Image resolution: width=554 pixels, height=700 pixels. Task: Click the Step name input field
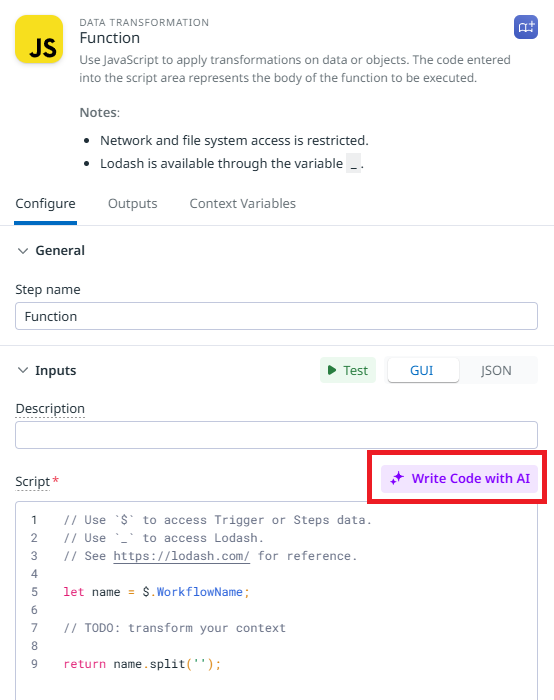coord(276,316)
